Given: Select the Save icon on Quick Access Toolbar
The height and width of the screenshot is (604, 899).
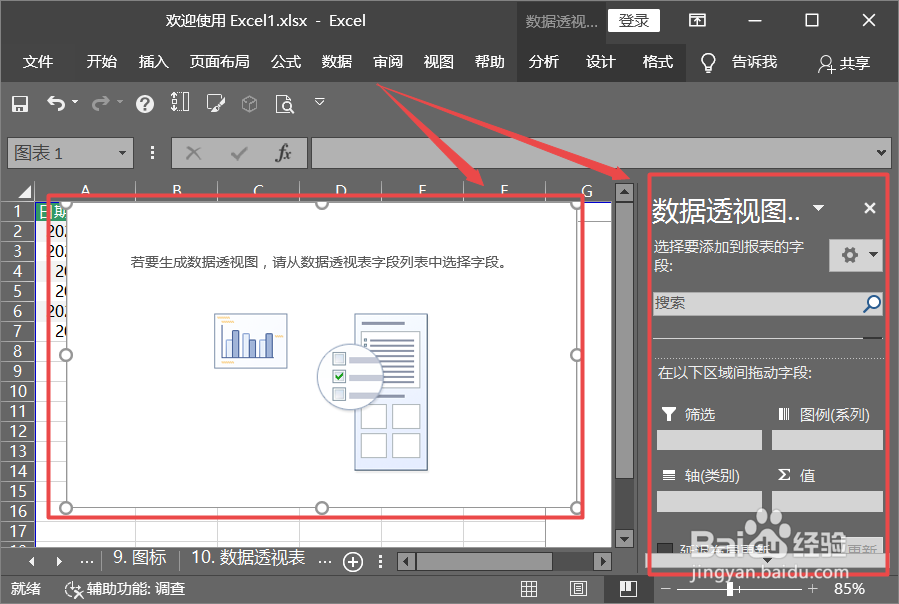Looking at the screenshot, I should tap(20, 103).
